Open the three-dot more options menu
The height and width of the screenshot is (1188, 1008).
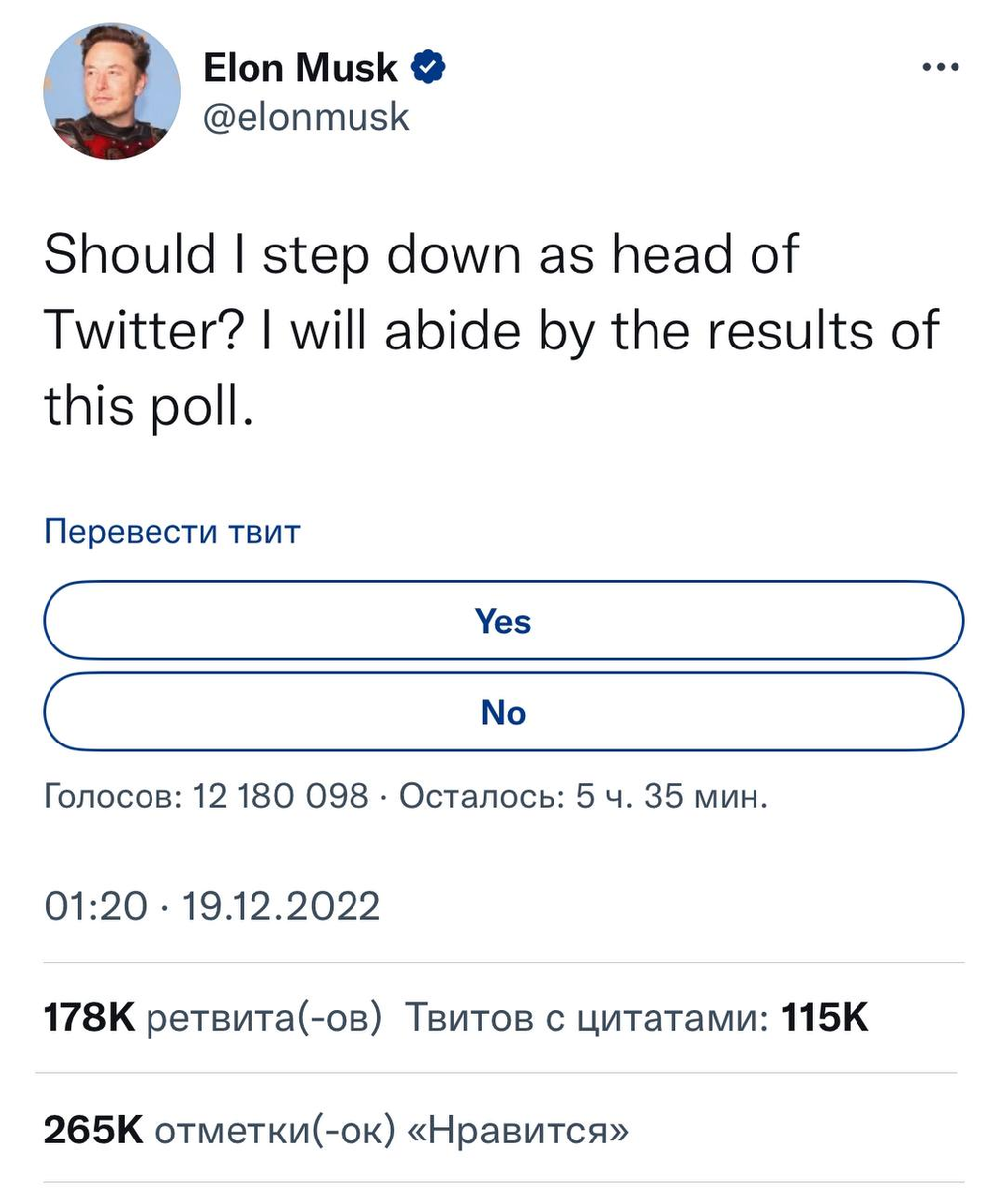[x=940, y=68]
